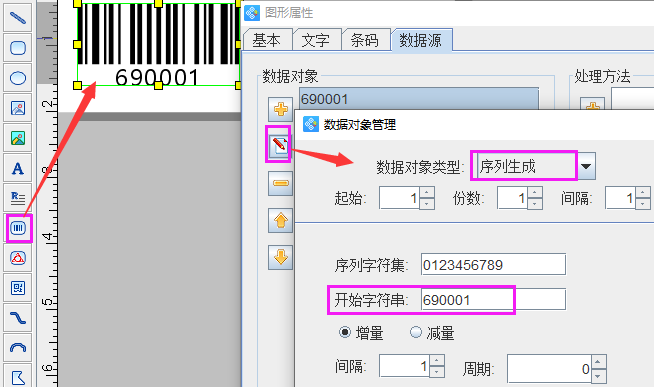This screenshot has height=387, width=654.
Task: Click the 周期 number field
Action: click(x=550, y=369)
